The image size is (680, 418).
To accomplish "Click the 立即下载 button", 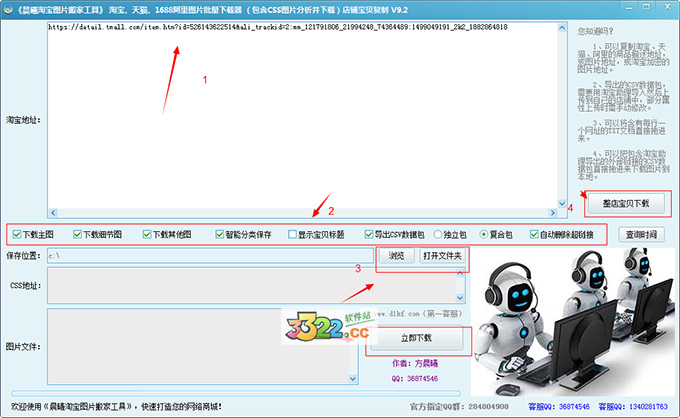I will (416, 338).
